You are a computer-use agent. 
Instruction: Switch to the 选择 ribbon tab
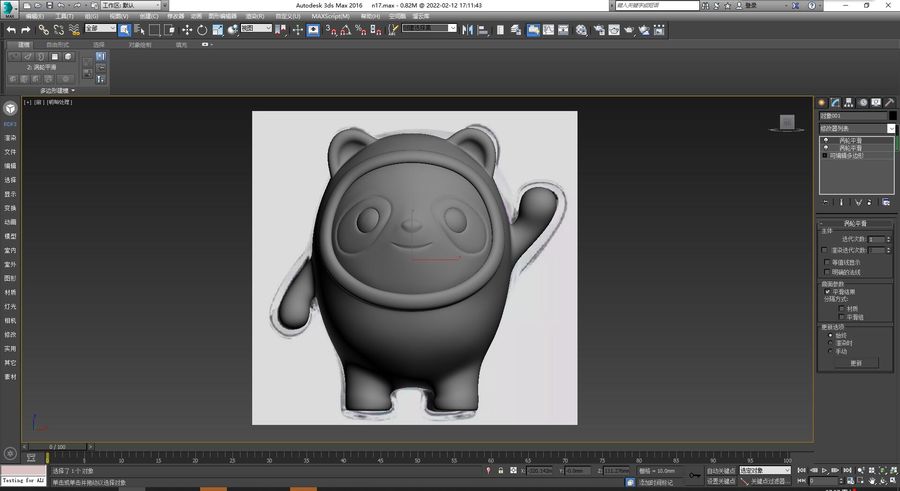pos(99,45)
